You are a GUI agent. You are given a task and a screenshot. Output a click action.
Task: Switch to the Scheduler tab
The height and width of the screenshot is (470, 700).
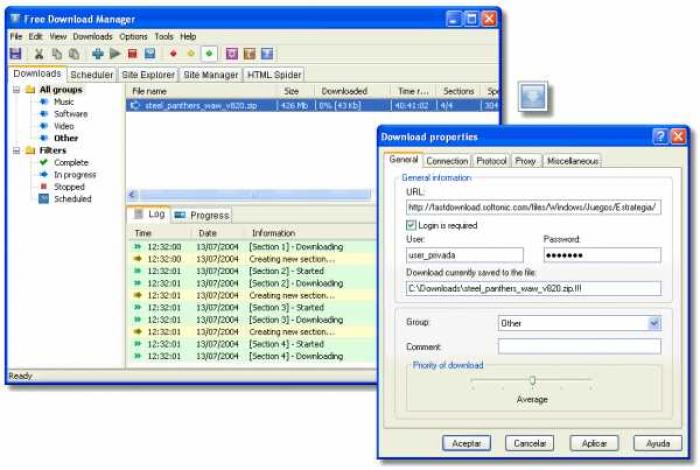[x=92, y=75]
